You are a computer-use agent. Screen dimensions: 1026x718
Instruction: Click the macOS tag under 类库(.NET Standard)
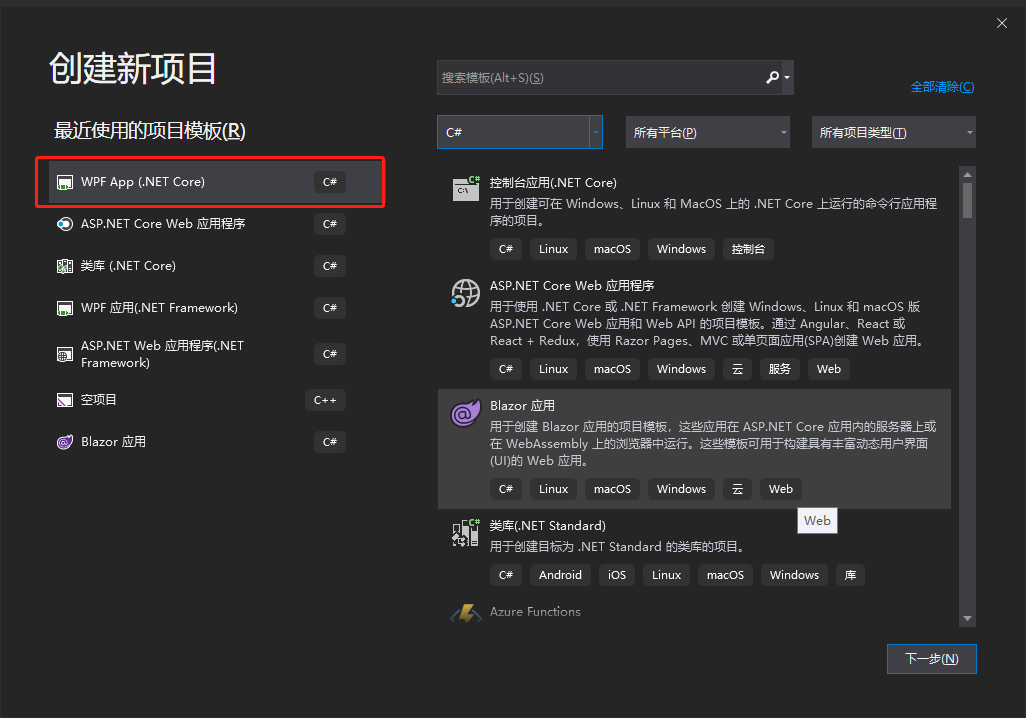point(725,575)
